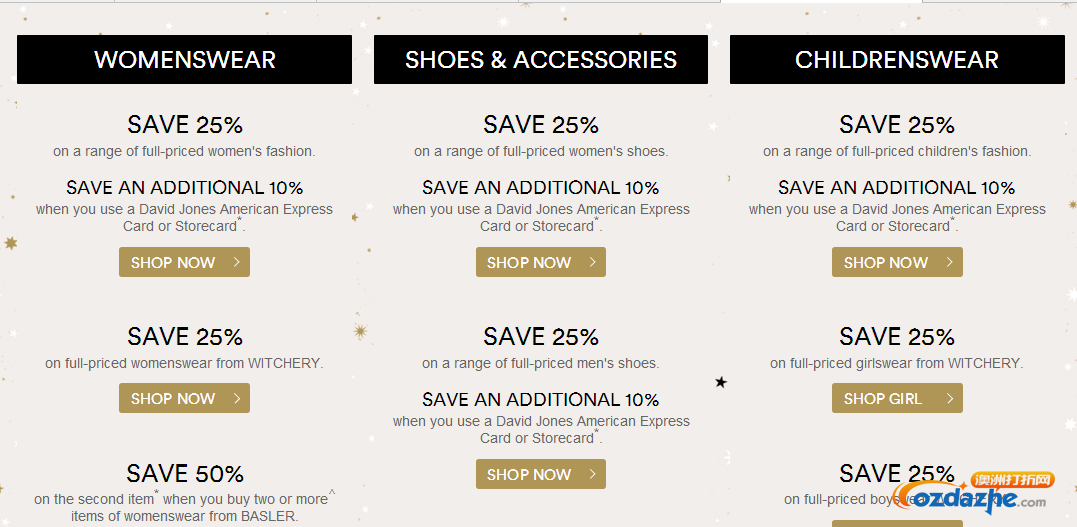Viewport: 1077px width, 527px height.
Task: Shop now for full-priced women's fashion
Action: (x=184, y=262)
